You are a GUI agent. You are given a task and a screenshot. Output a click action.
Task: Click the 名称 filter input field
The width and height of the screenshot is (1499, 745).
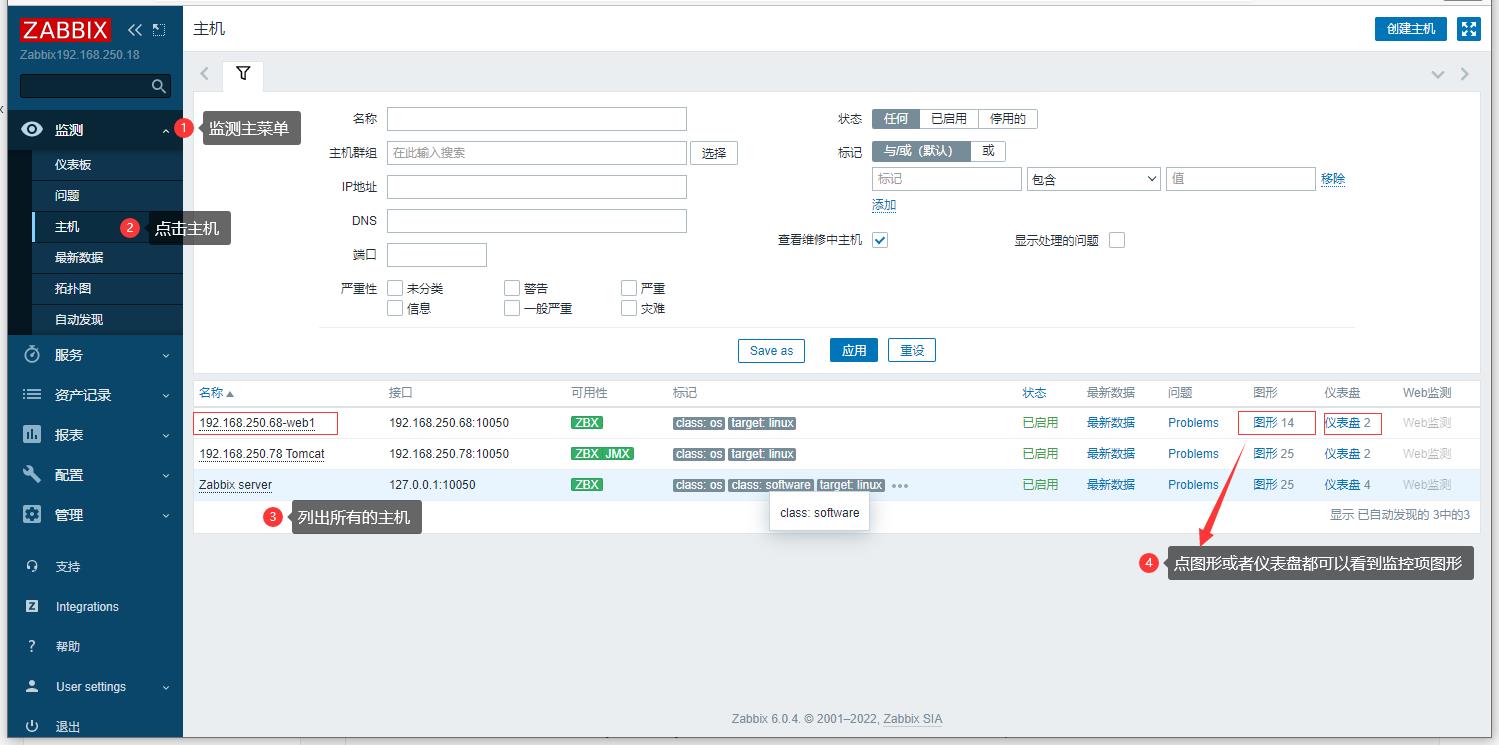[537, 119]
